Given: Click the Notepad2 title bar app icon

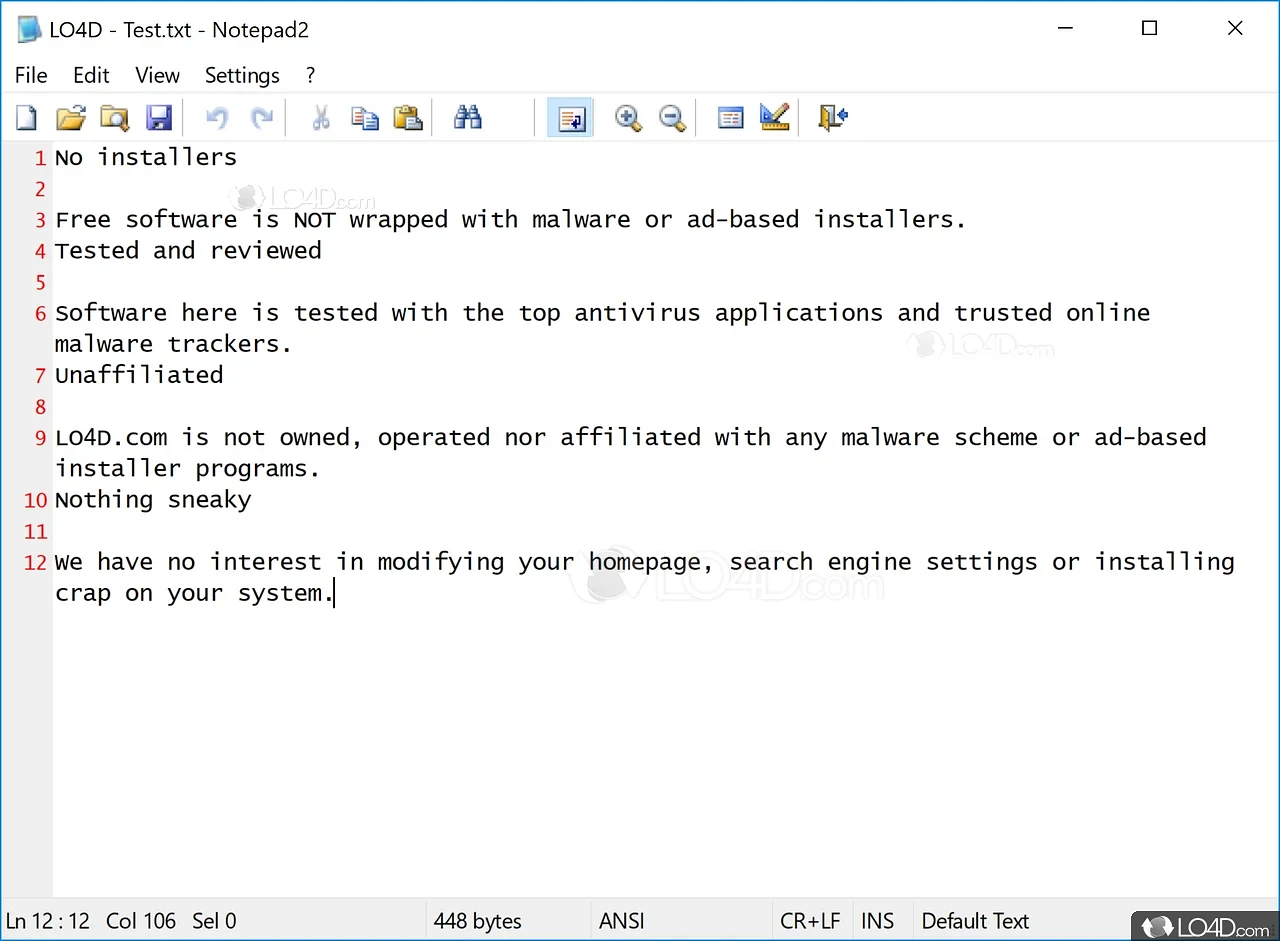Looking at the screenshot, I should 29,30.
